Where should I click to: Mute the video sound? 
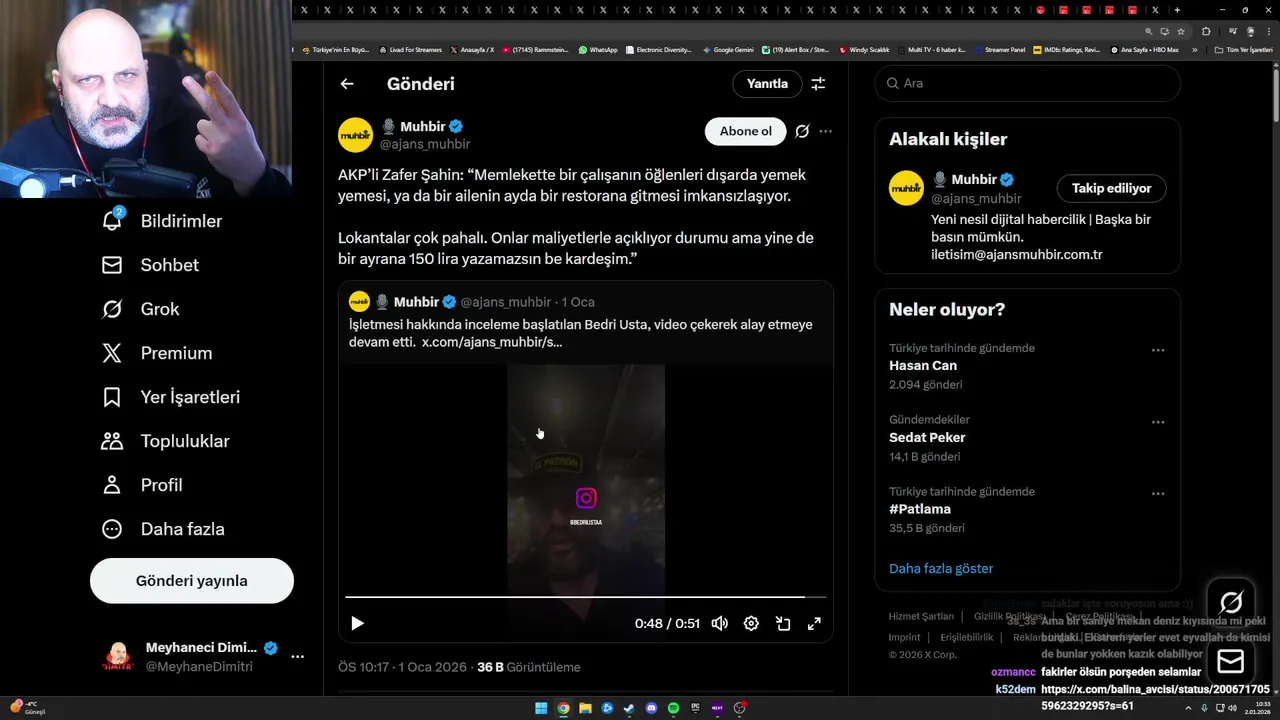[x=719, y=623]
